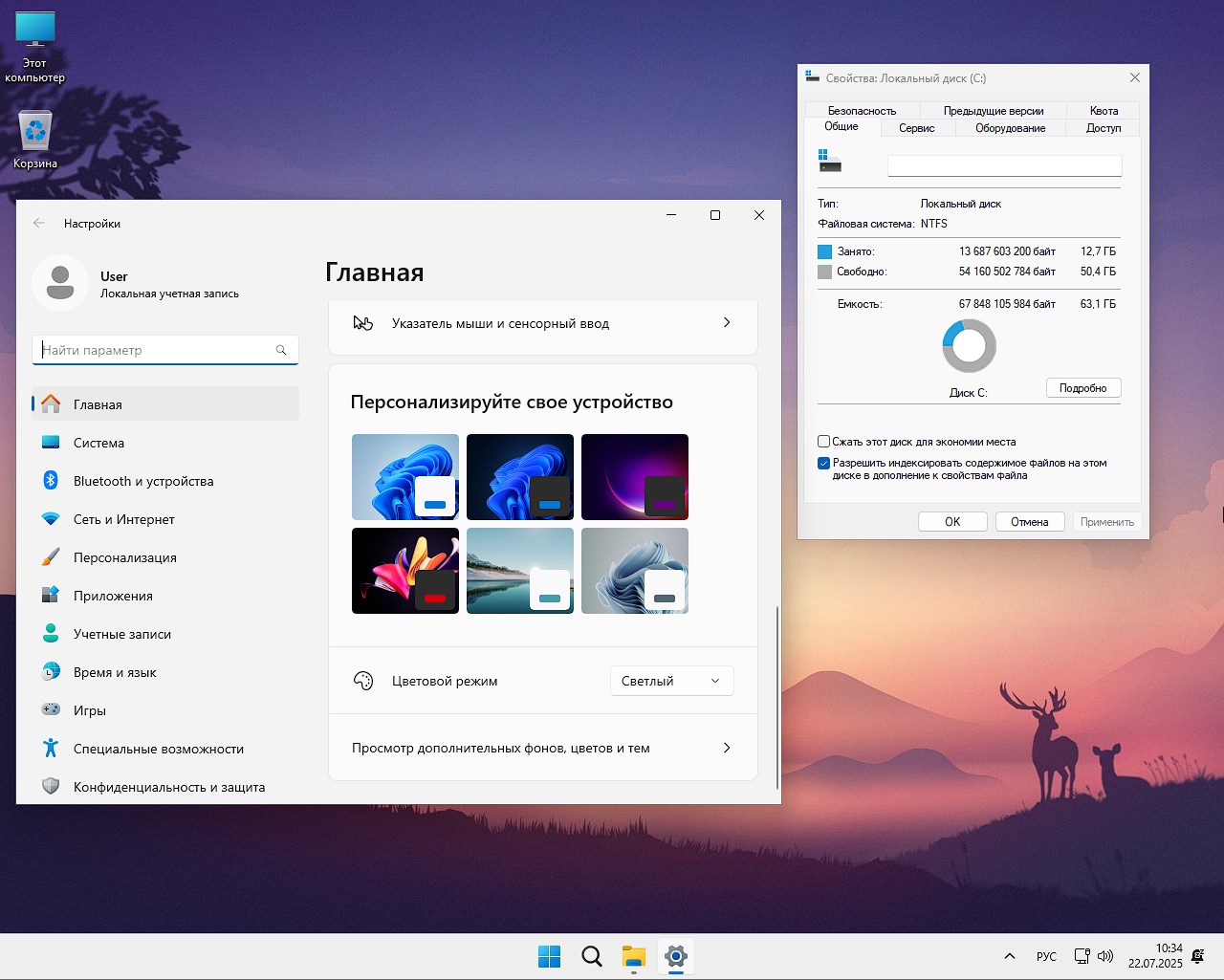Select the Accessibility icon in sidebar
This screenshot has height=980, width=1224.
tap(51, 749)
